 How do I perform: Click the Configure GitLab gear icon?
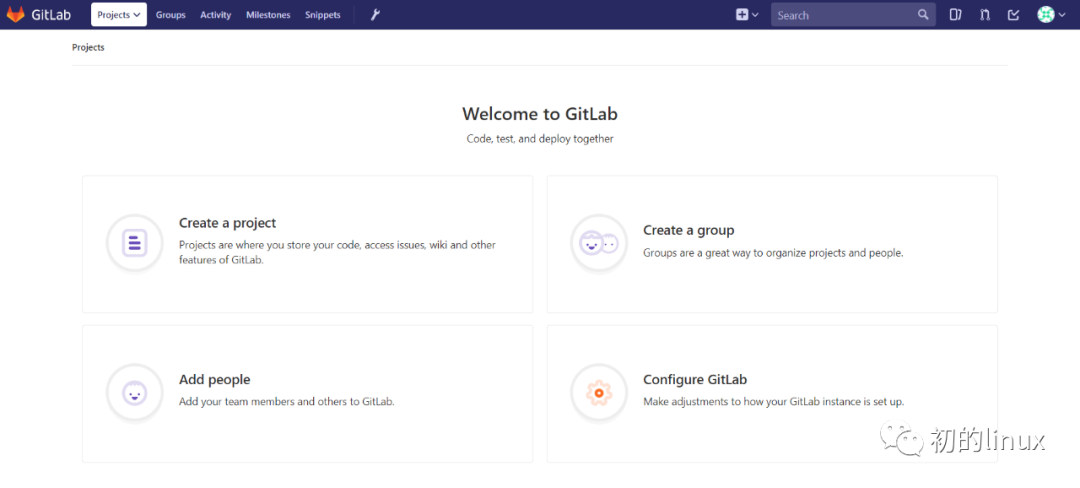click(x=599, y=393)
